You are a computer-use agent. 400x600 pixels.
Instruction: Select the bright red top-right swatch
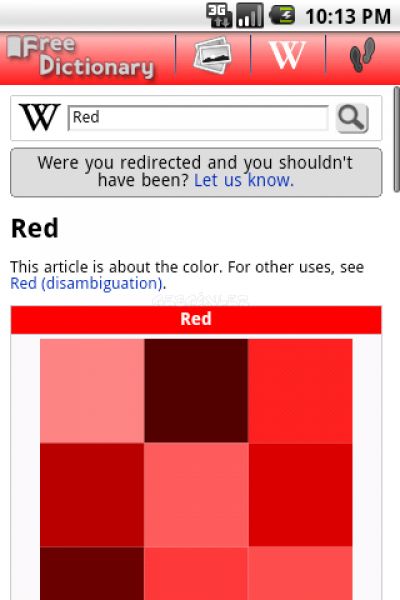coord(300,391)
